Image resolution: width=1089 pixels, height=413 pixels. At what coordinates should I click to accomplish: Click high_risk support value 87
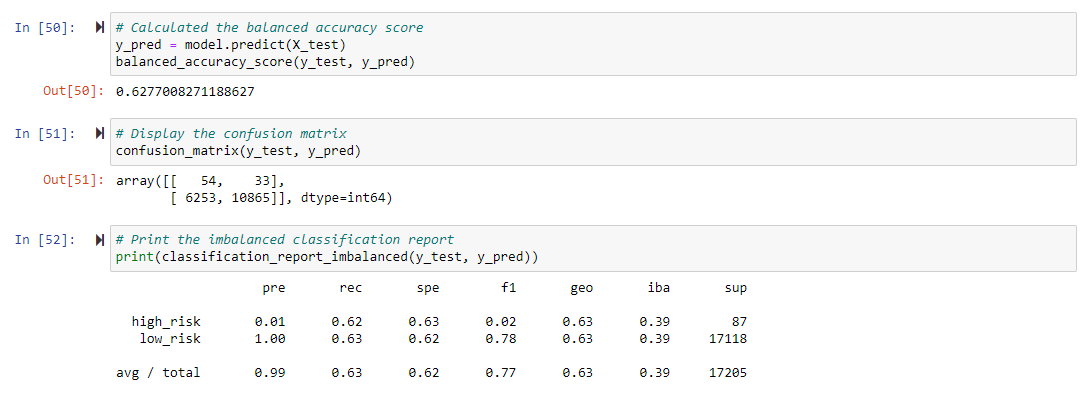[740, 322]
